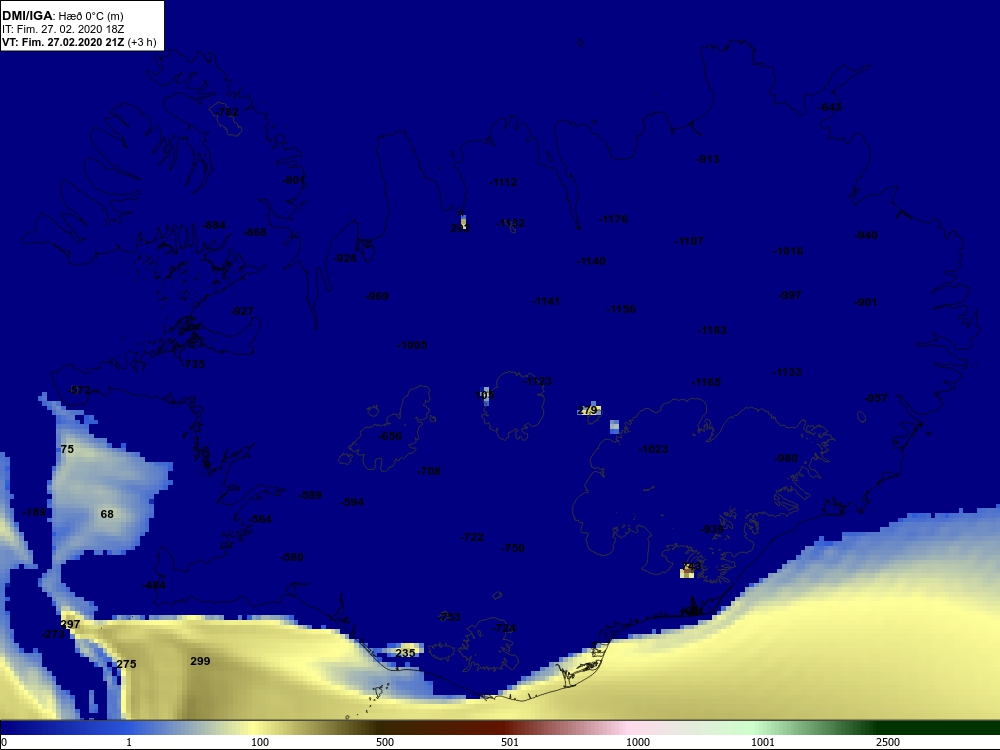
Task: Click the map value '275'
Action: [x=126, y=664]
